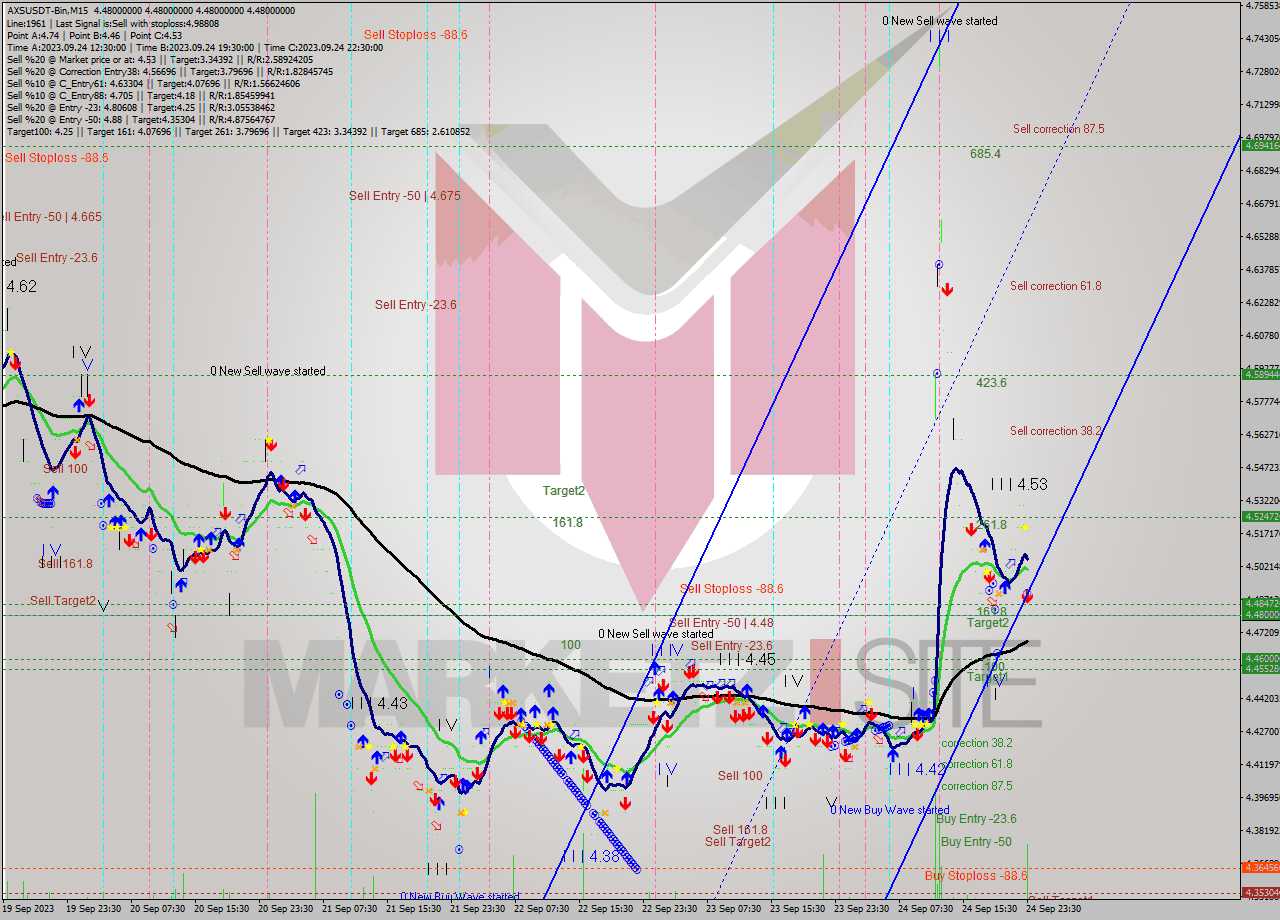The image size is (1280, 920).
Task: Click the large '4.62' price label
Action: (22, 287)
